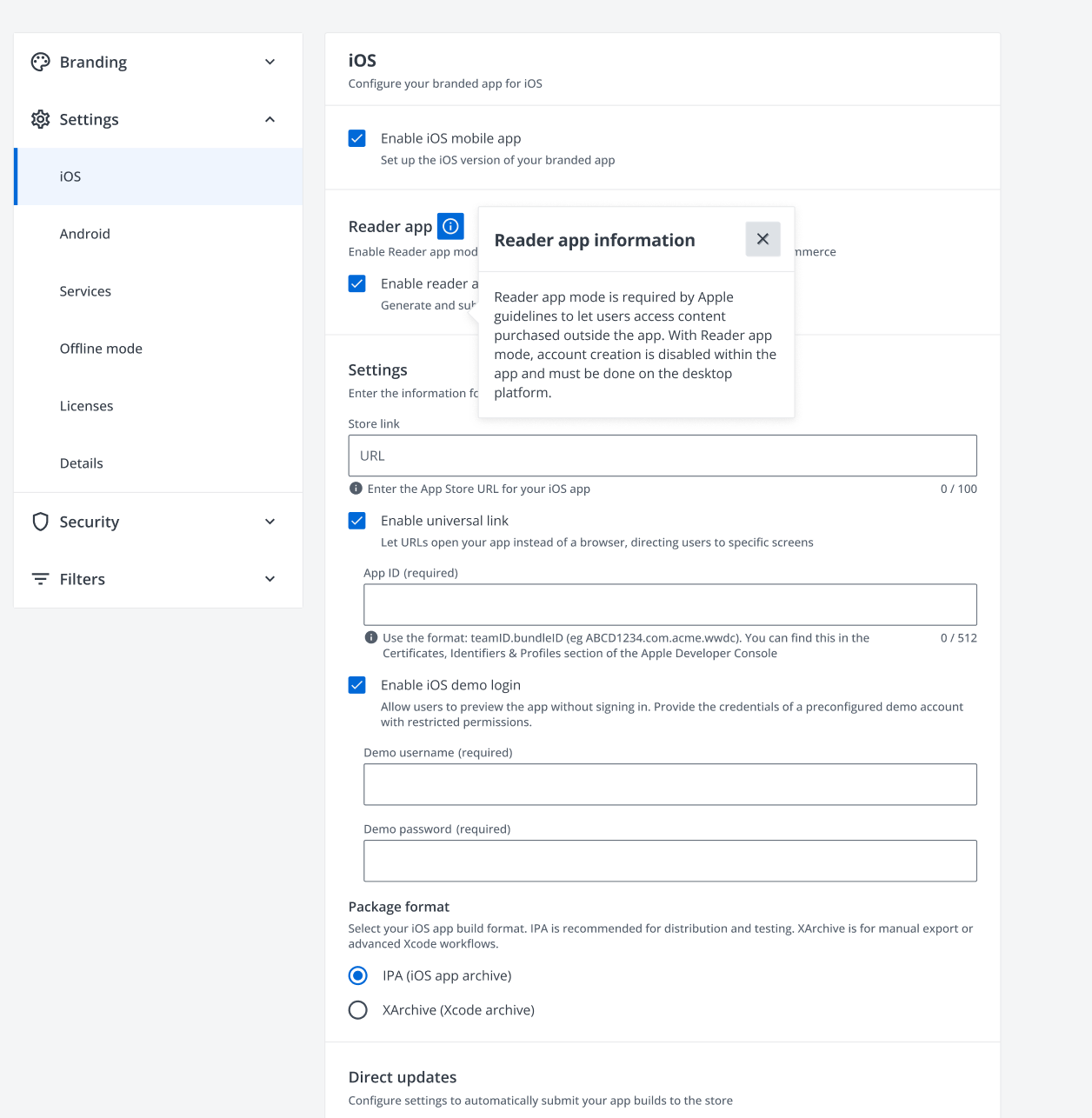Uncheck Enable iOS mobile app
Screen dimensions: 1092x1118
[x=357, y=138]
